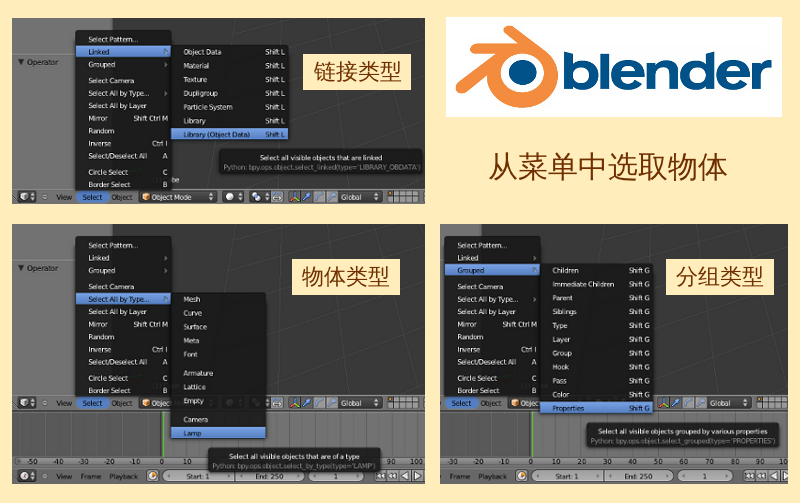Viewport: 800px width, 503px height.
Task: Enable translate manipulator arrow in 分组类型 screenshot
Action: pyautogui.click(x=676, y=403)
